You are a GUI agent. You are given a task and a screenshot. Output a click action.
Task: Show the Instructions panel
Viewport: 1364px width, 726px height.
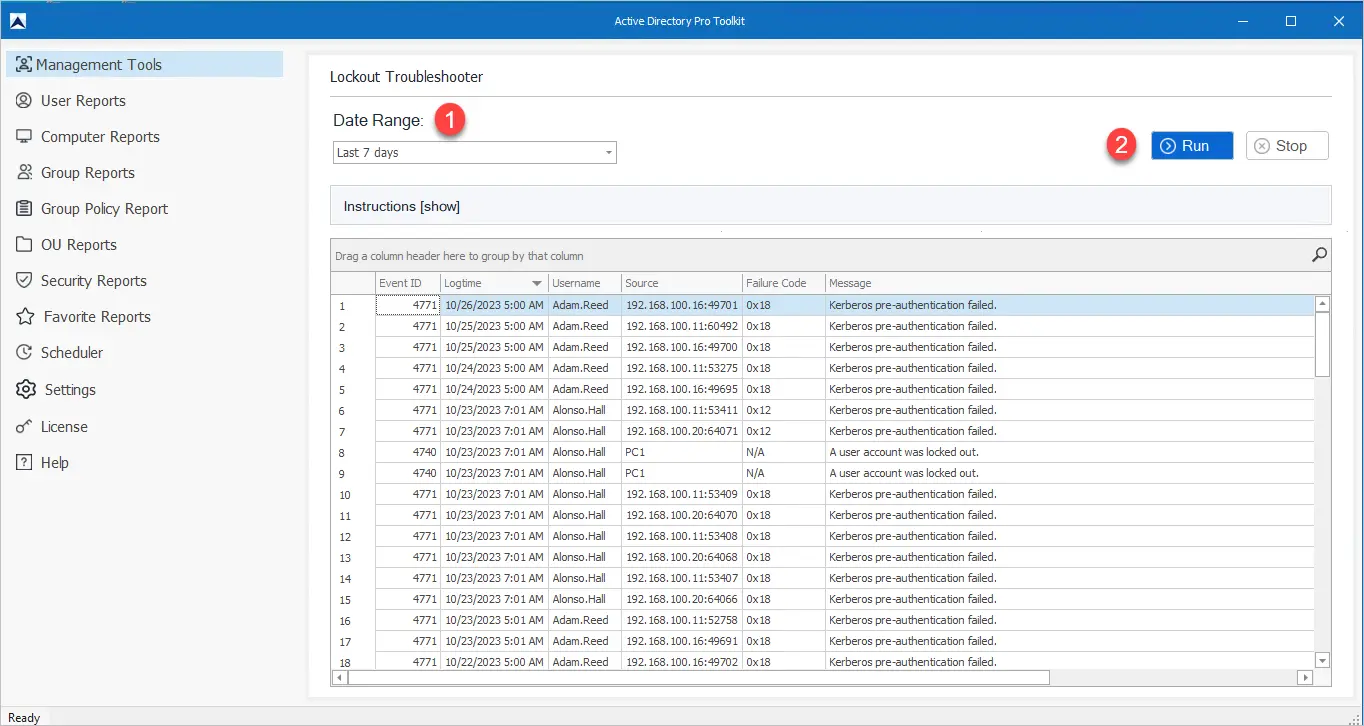coord(402,207)
